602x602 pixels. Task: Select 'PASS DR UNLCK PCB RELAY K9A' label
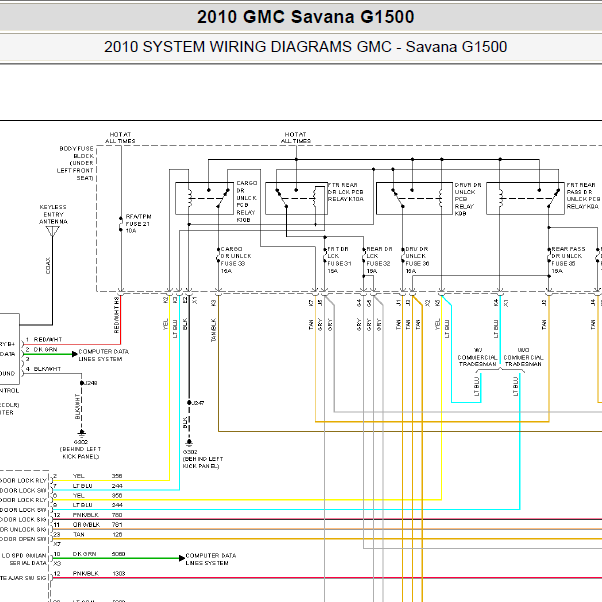583,196
